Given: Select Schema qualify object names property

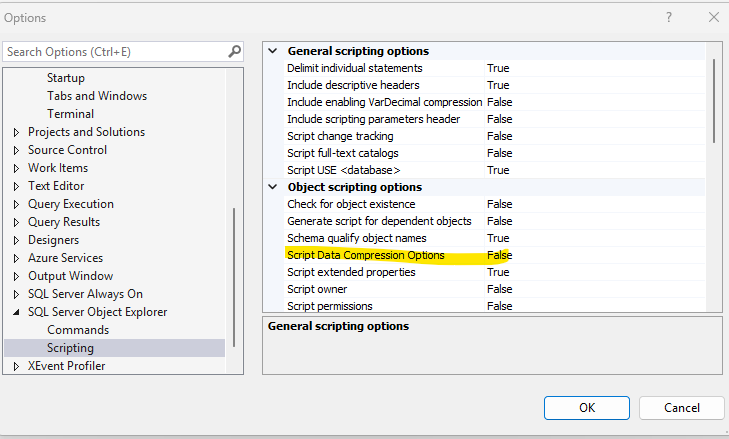Looking at the screenshot, I should point(357,238).
